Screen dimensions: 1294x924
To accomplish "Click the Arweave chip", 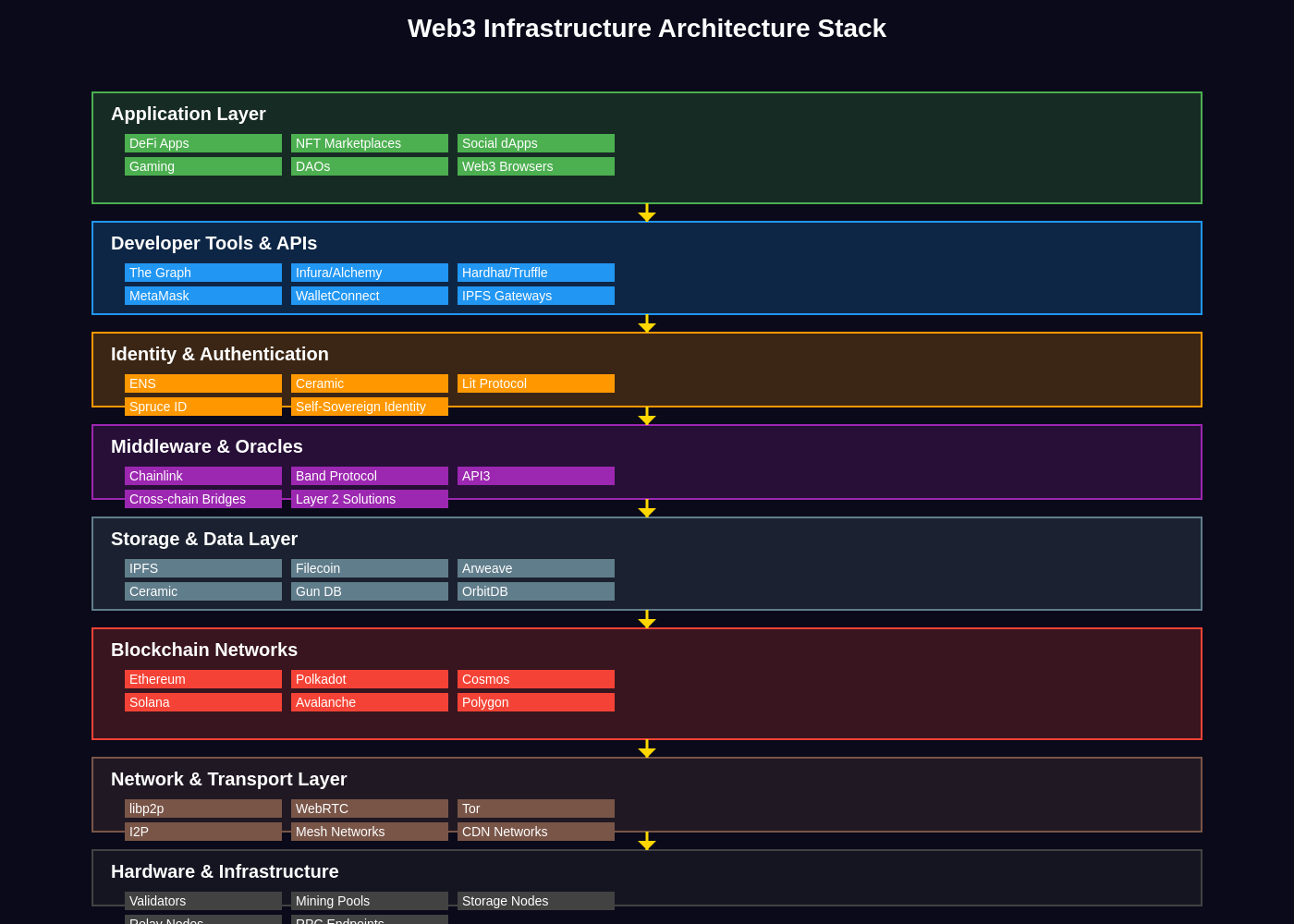I will [x=536, y=568].
